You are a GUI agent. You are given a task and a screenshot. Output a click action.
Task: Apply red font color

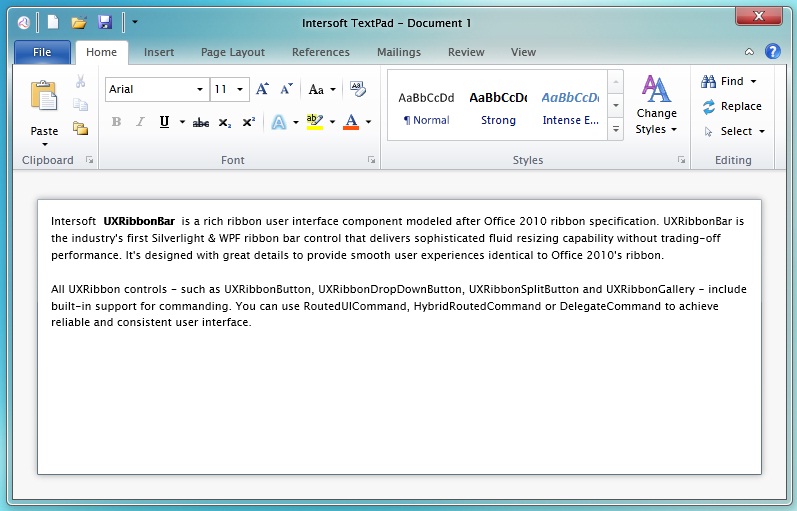coord(351,122)
